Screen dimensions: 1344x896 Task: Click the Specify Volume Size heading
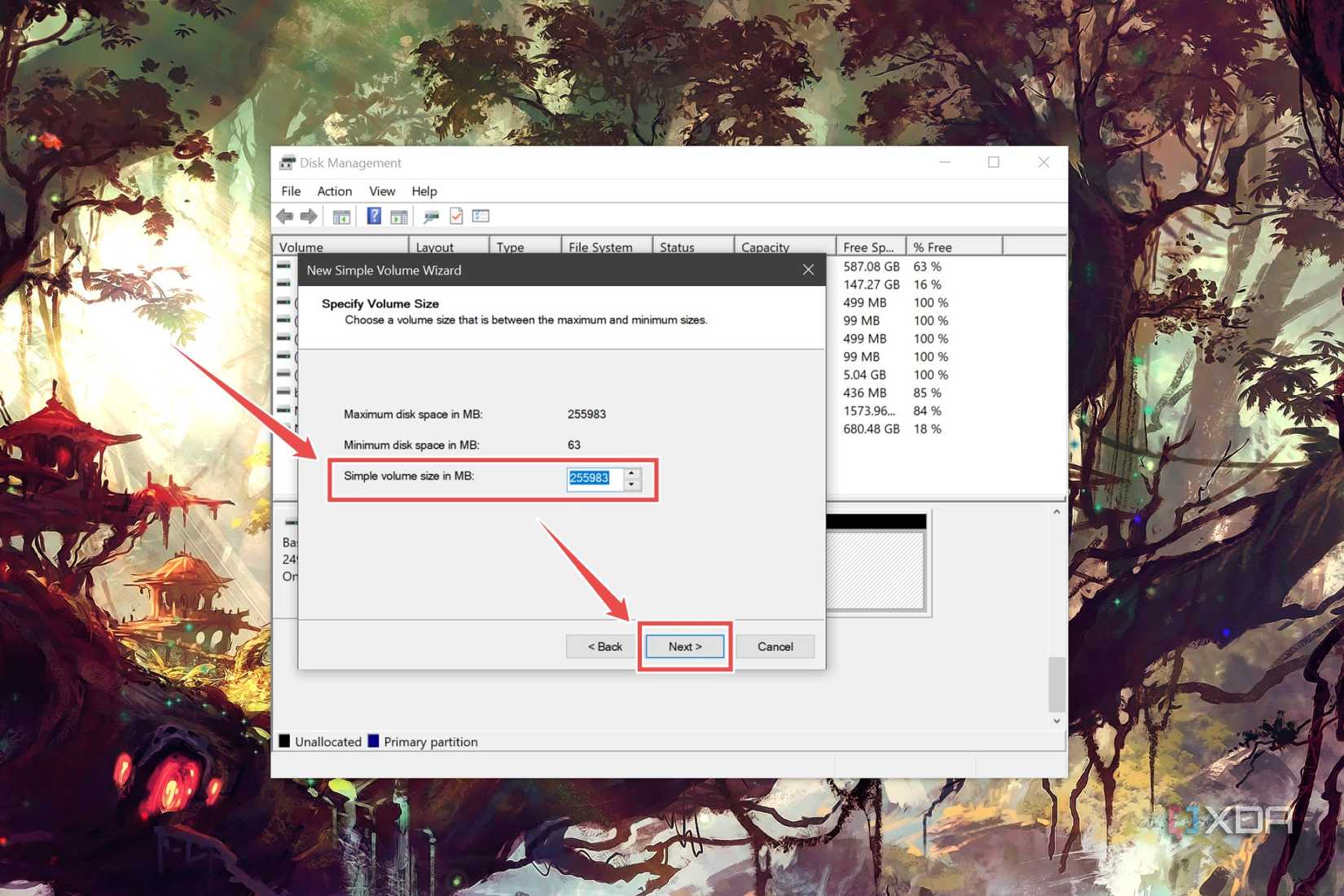pos(380,304)
